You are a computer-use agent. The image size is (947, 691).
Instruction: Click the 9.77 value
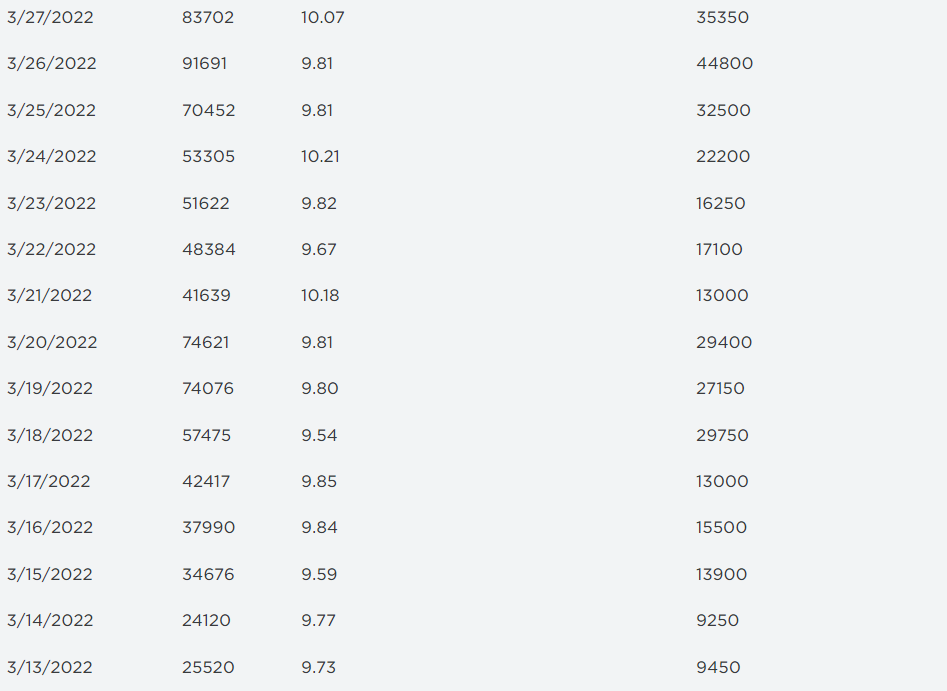click(318, 620)
